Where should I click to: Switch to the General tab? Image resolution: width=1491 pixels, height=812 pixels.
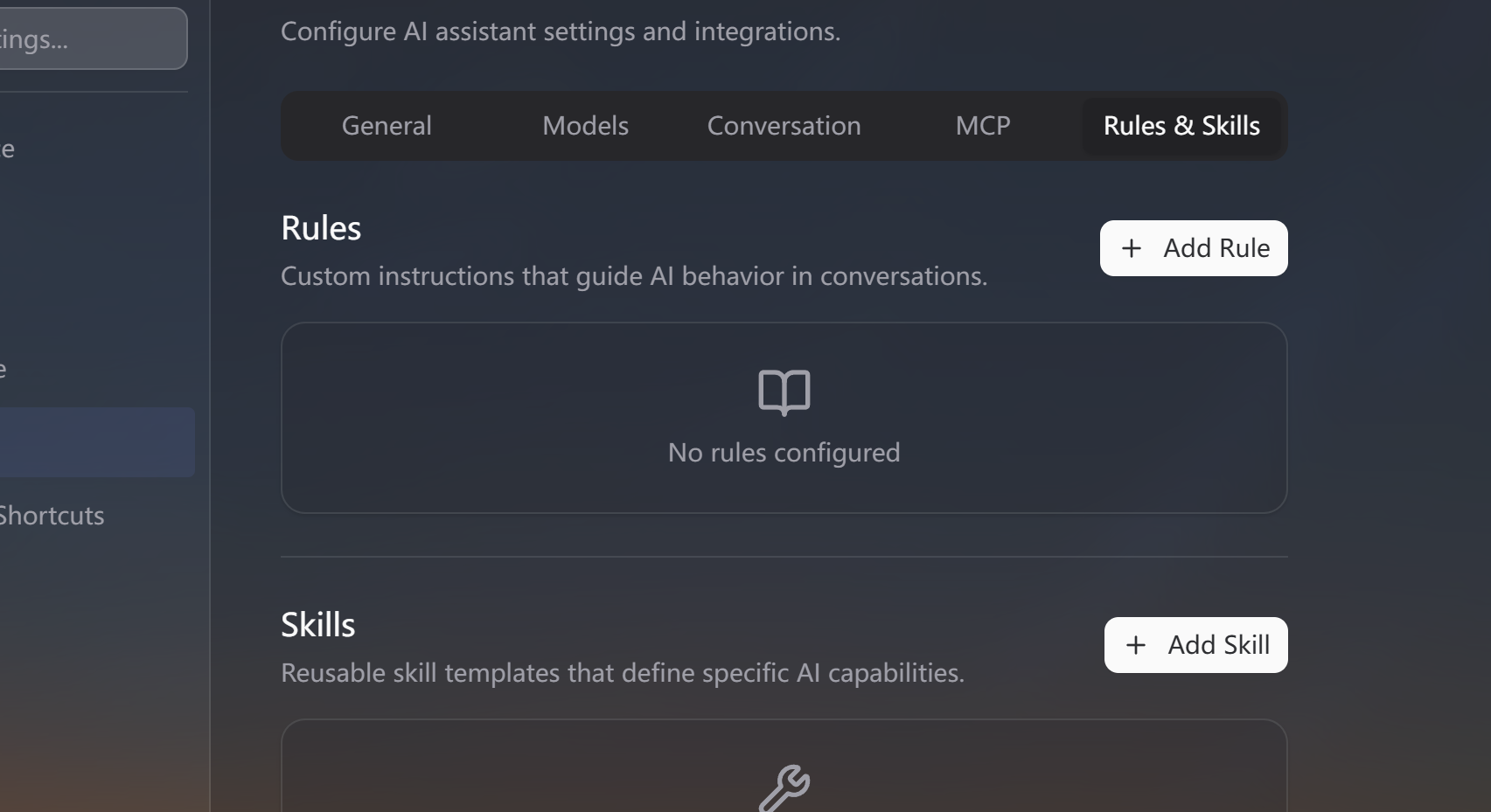387,126
